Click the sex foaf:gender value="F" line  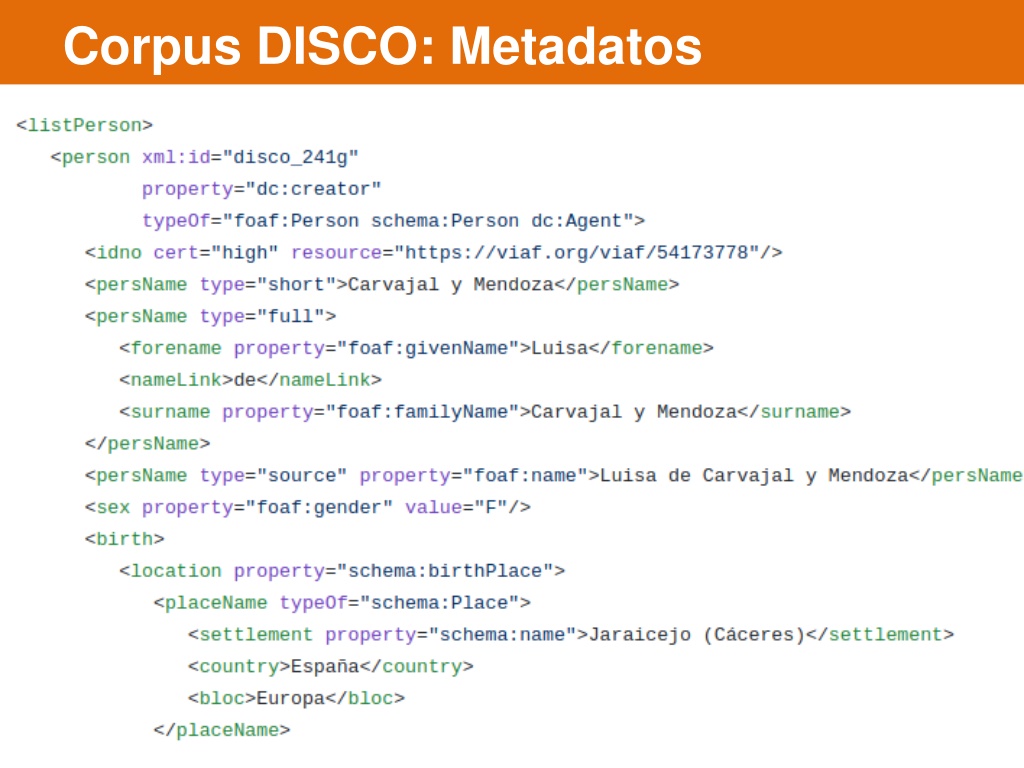(308, 507)
